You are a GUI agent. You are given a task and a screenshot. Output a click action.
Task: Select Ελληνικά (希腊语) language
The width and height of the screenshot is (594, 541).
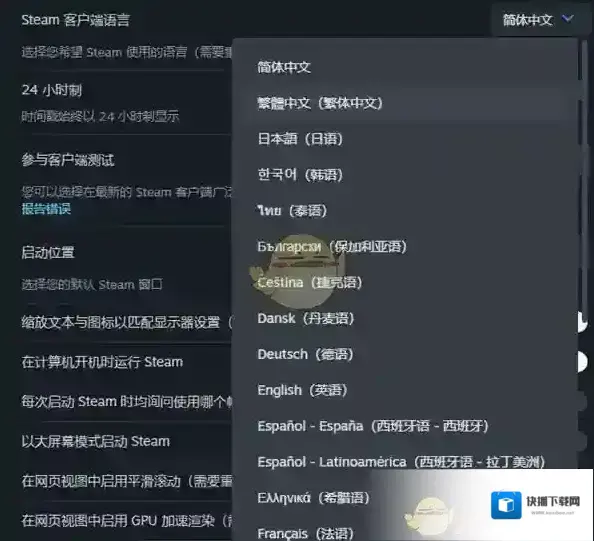click(313, 498)
